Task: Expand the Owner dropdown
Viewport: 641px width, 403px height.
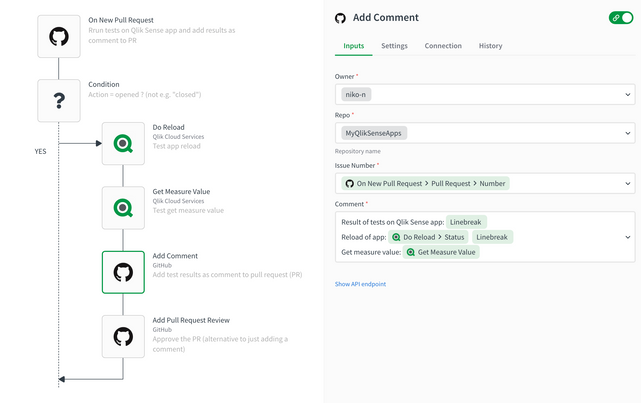Action: pos(627,94)
